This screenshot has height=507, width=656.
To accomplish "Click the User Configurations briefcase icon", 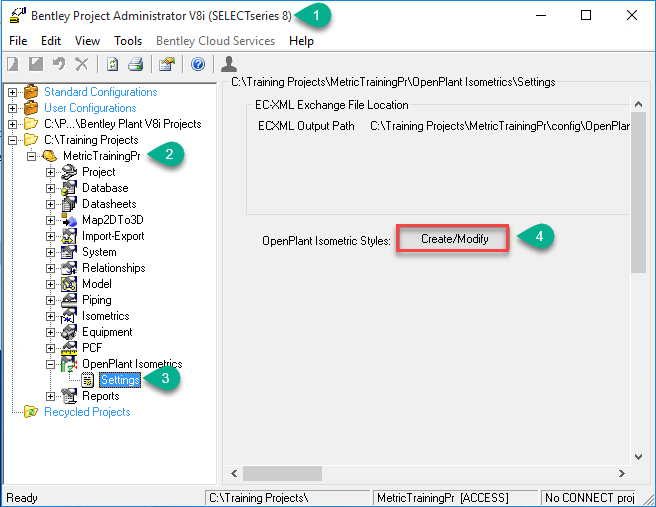I will [31, 108].
